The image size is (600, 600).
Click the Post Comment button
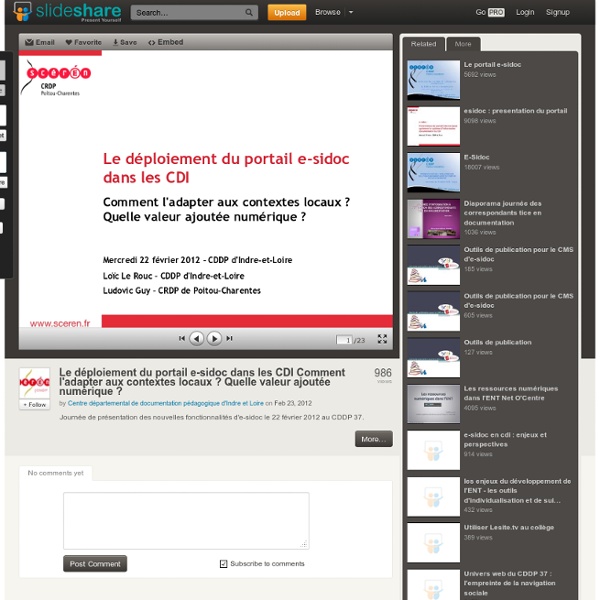pyautogui.click(x=95, y=564)
